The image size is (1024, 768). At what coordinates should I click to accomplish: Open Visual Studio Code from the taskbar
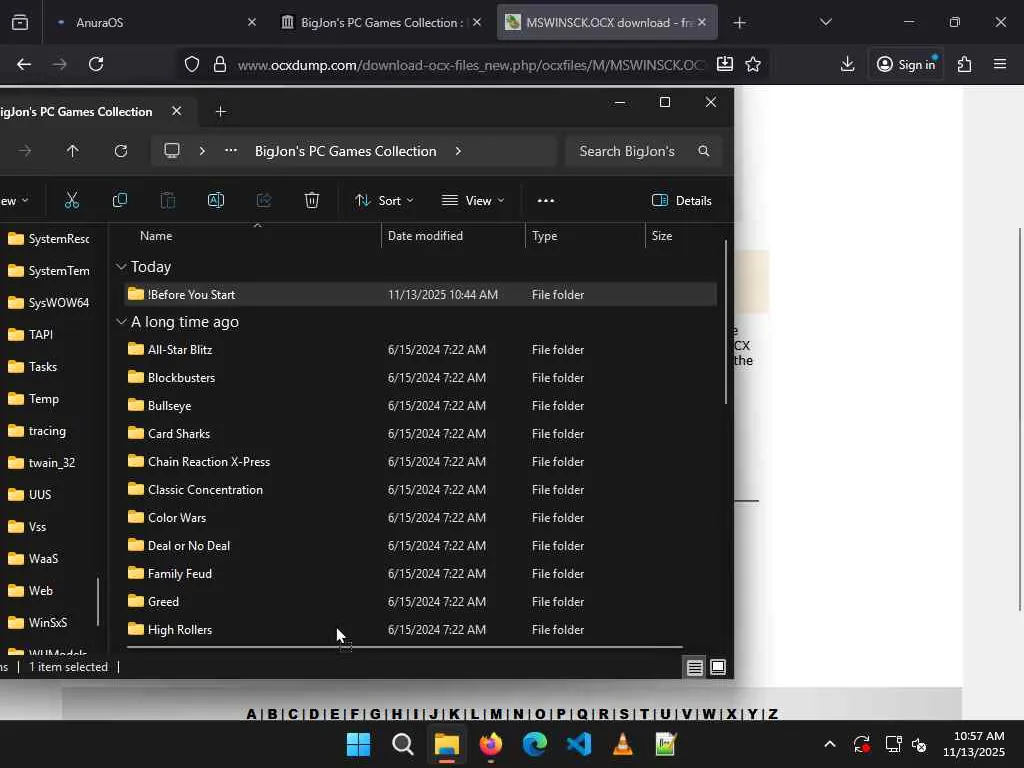click(x=579, y=744)
